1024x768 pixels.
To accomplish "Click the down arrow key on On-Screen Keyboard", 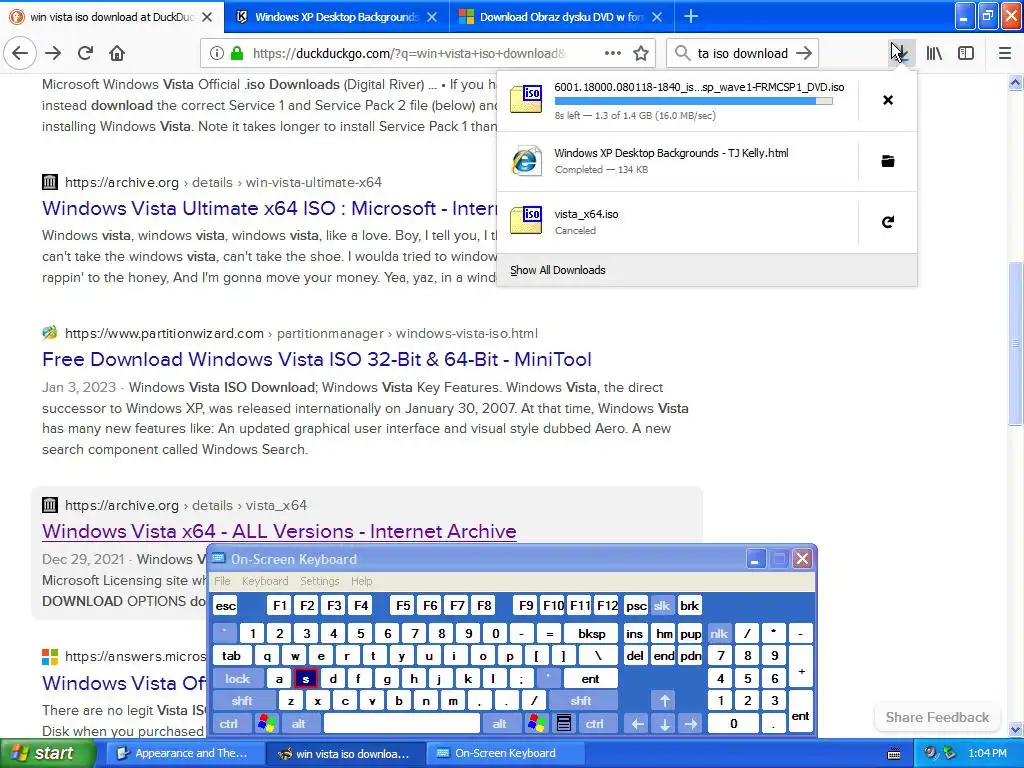I will [x=664, y=724].
